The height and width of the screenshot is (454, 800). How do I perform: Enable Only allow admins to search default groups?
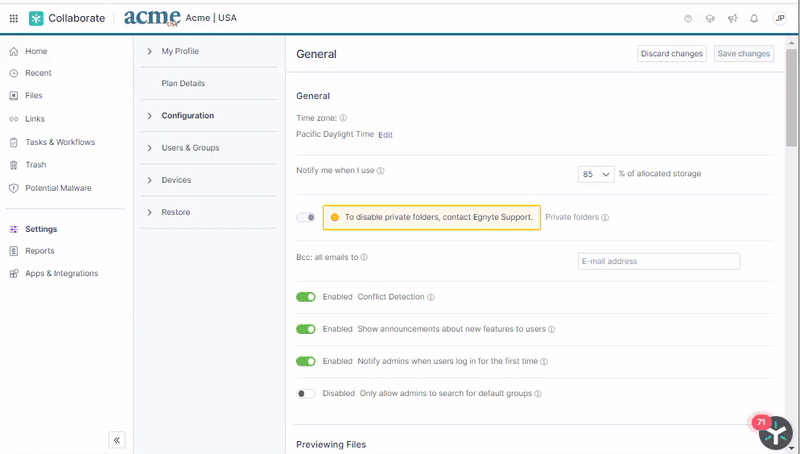[306, 393]
